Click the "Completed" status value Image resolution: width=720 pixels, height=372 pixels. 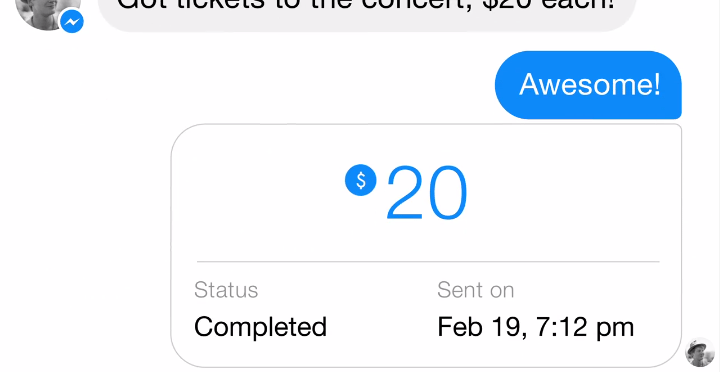click(260, 327)
